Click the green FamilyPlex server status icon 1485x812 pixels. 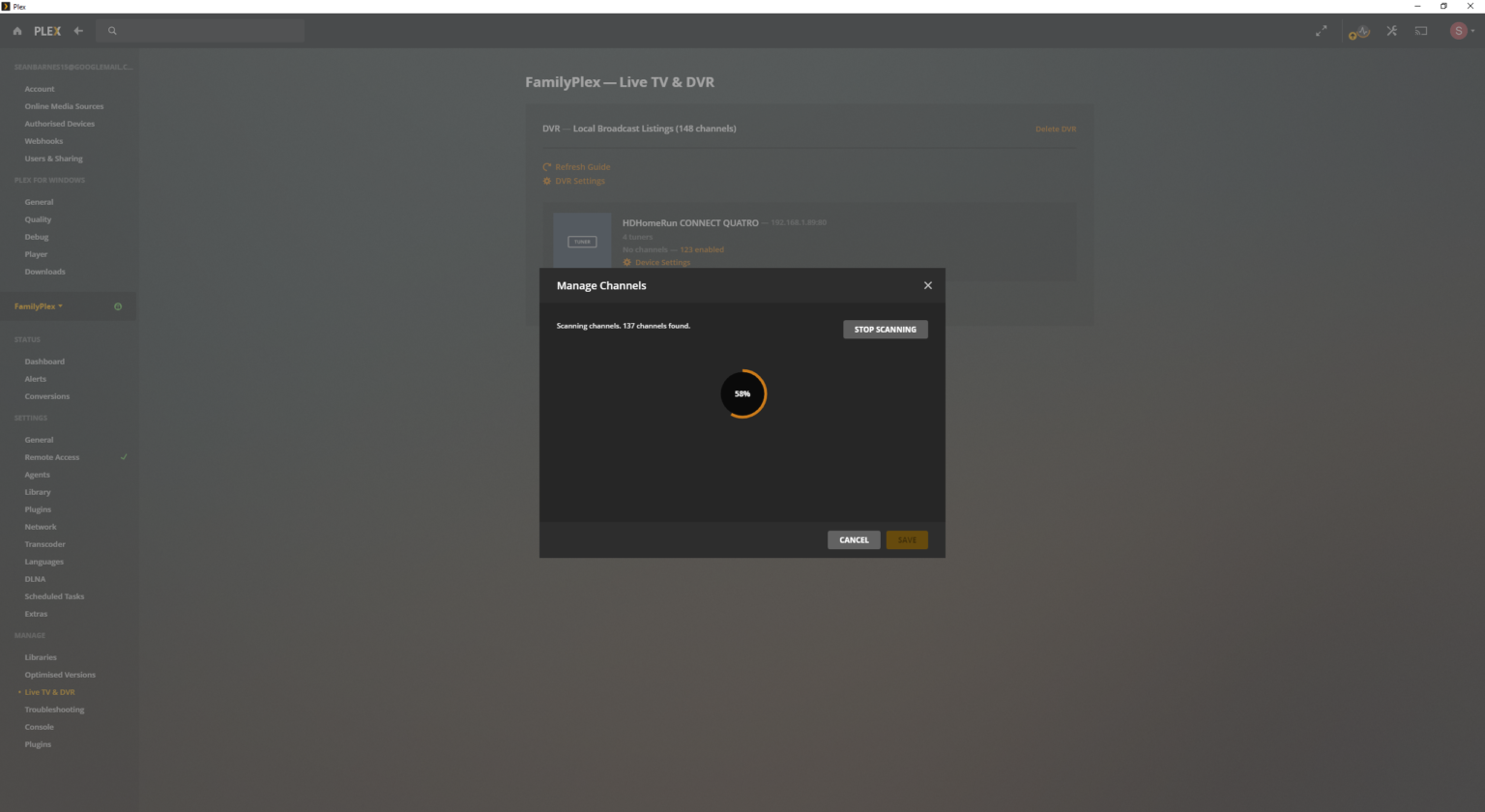[x=118, y=306]
